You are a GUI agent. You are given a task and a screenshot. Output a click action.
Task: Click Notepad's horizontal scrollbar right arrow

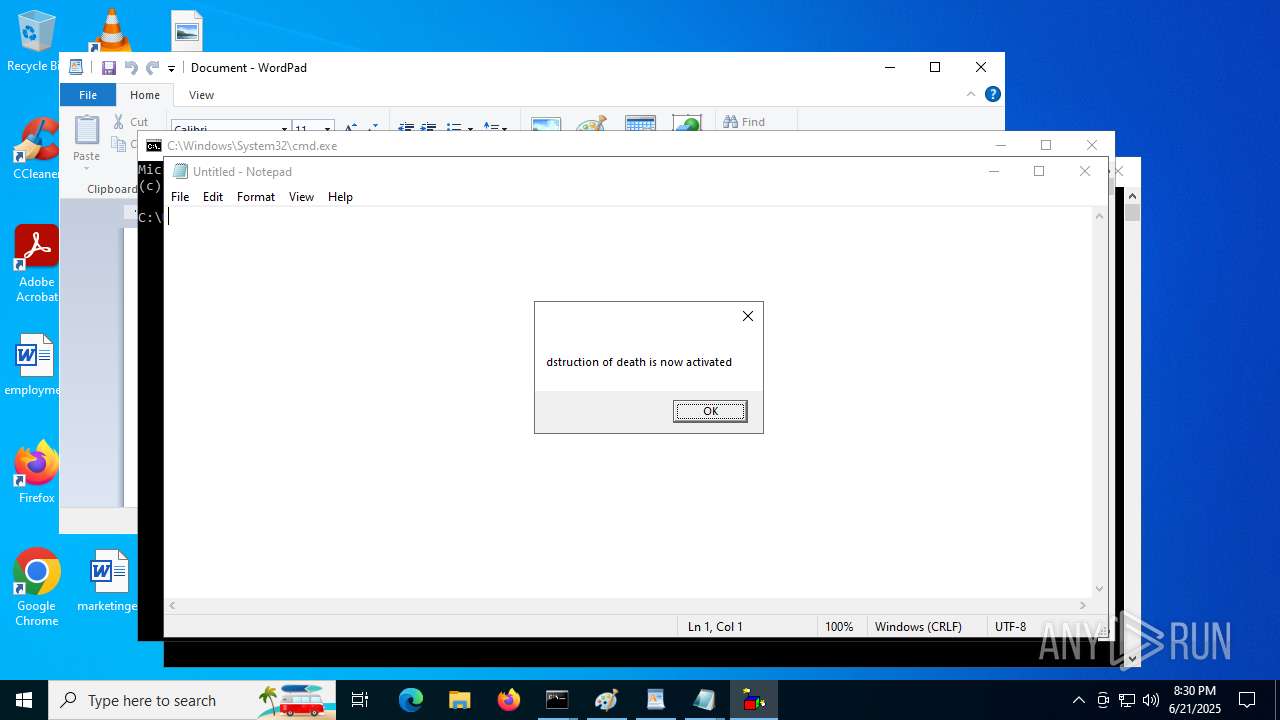pos(1082,605)
